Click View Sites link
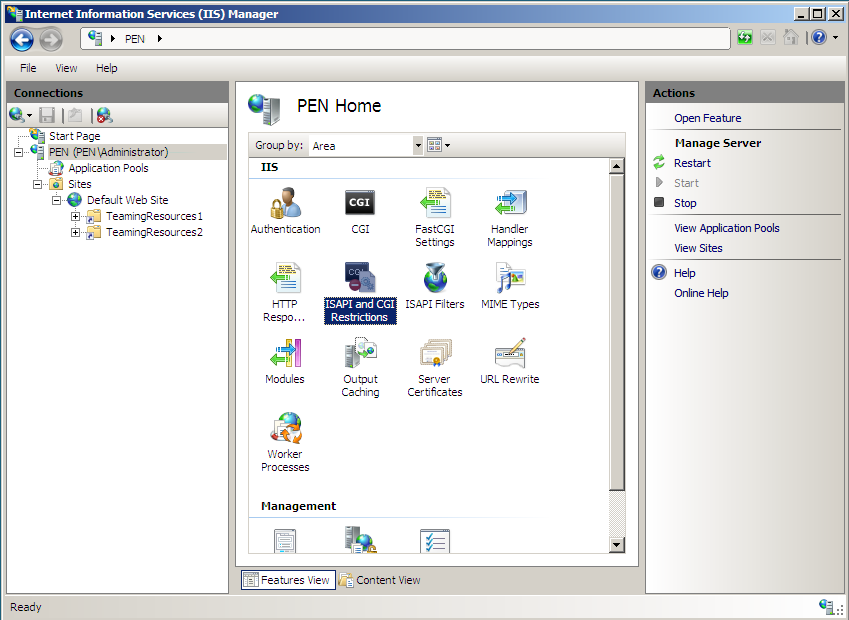The image size is (849, 620). (x=698, y=248)
